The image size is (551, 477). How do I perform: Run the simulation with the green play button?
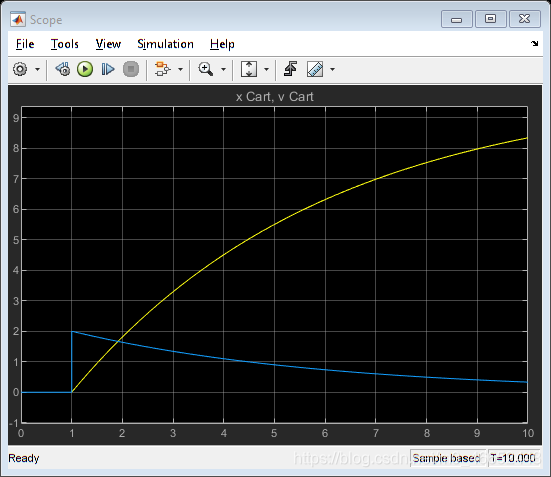click(85, 69)
